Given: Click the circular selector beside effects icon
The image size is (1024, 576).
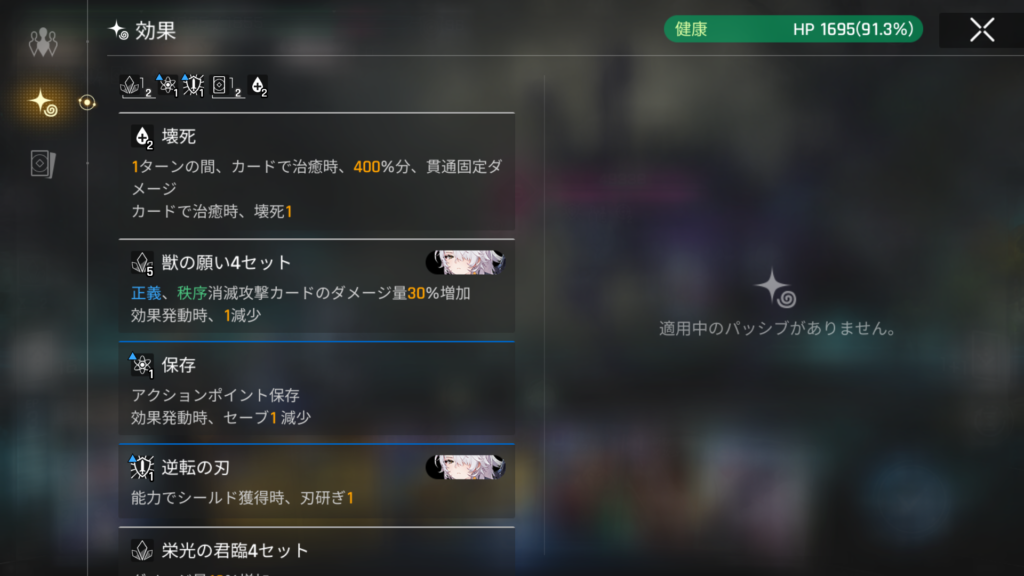Looking at the screenshot, I should point(87,103).
